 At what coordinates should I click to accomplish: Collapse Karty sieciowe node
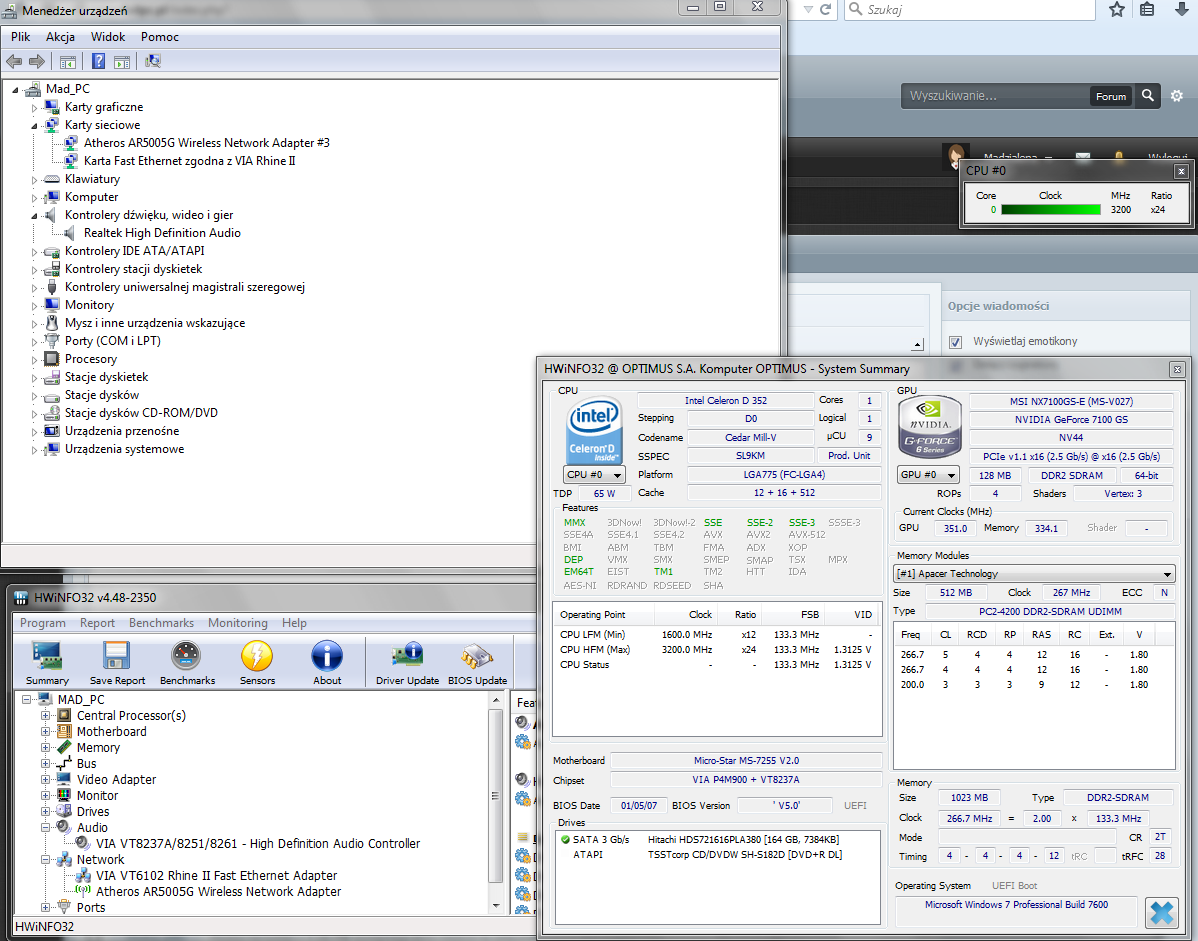pos(34,125)
